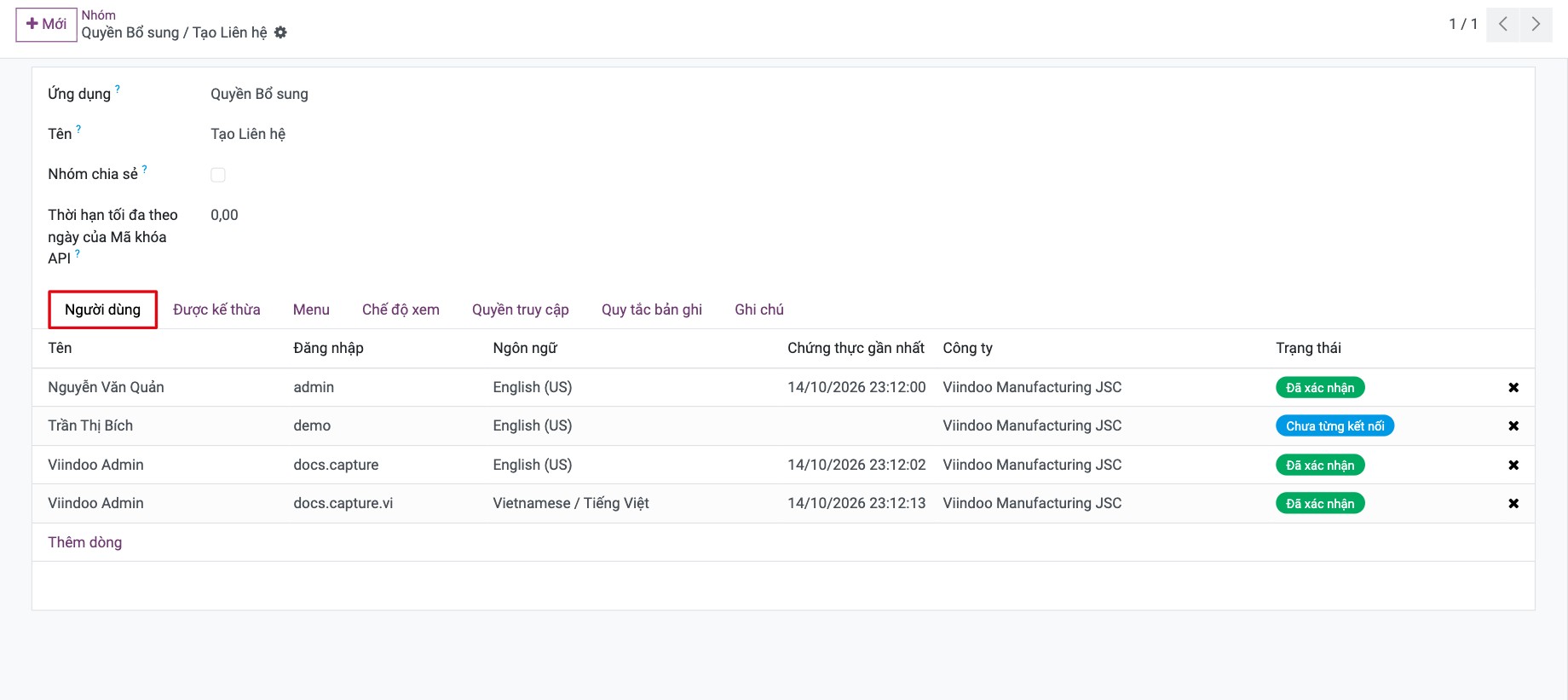Click the Mới (New) button
This screenshot has width=1568, height=700.
tap(46, 24)
